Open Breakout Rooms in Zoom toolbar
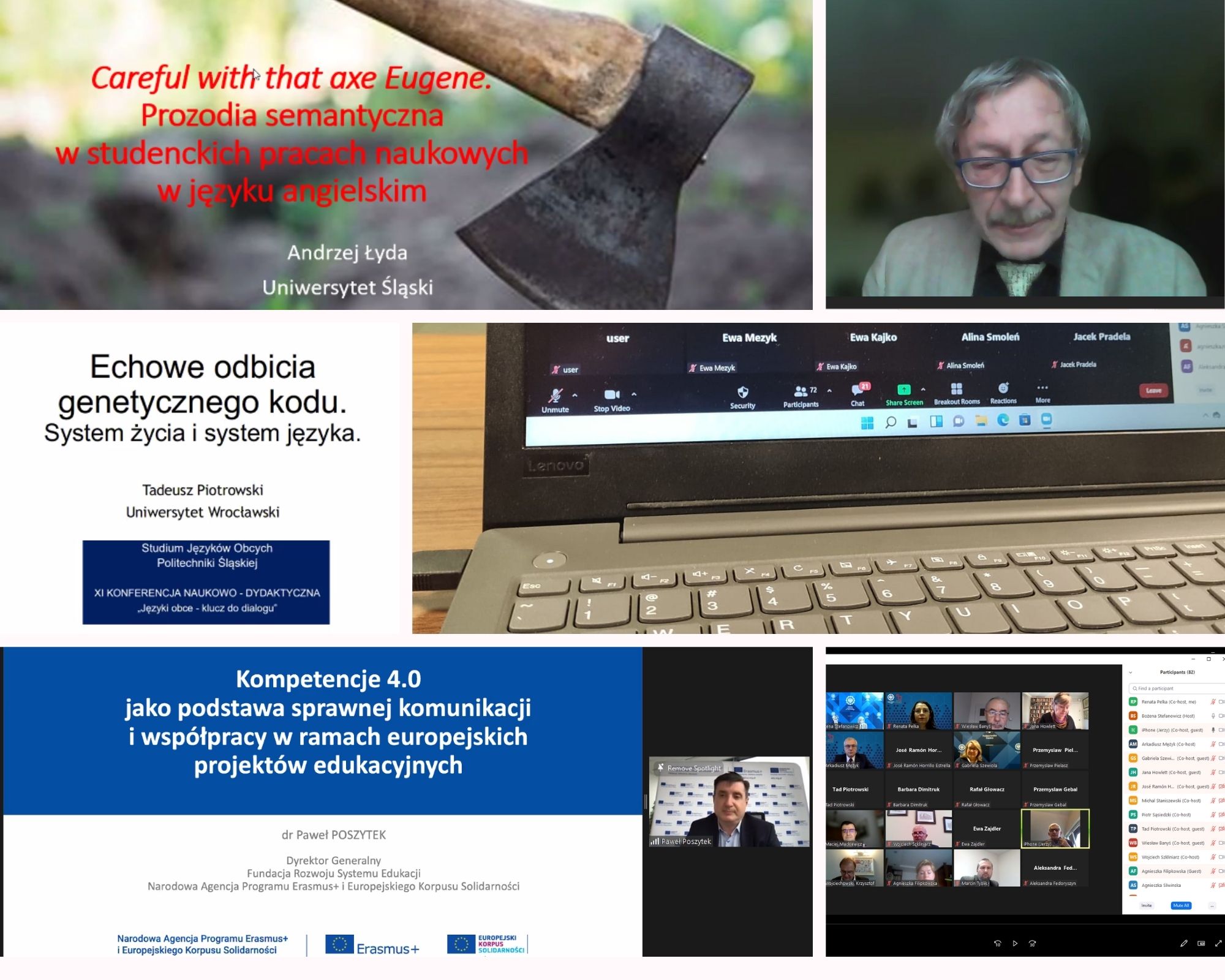The width and height of the screenshot is (1225, 980). pos(957,393)
